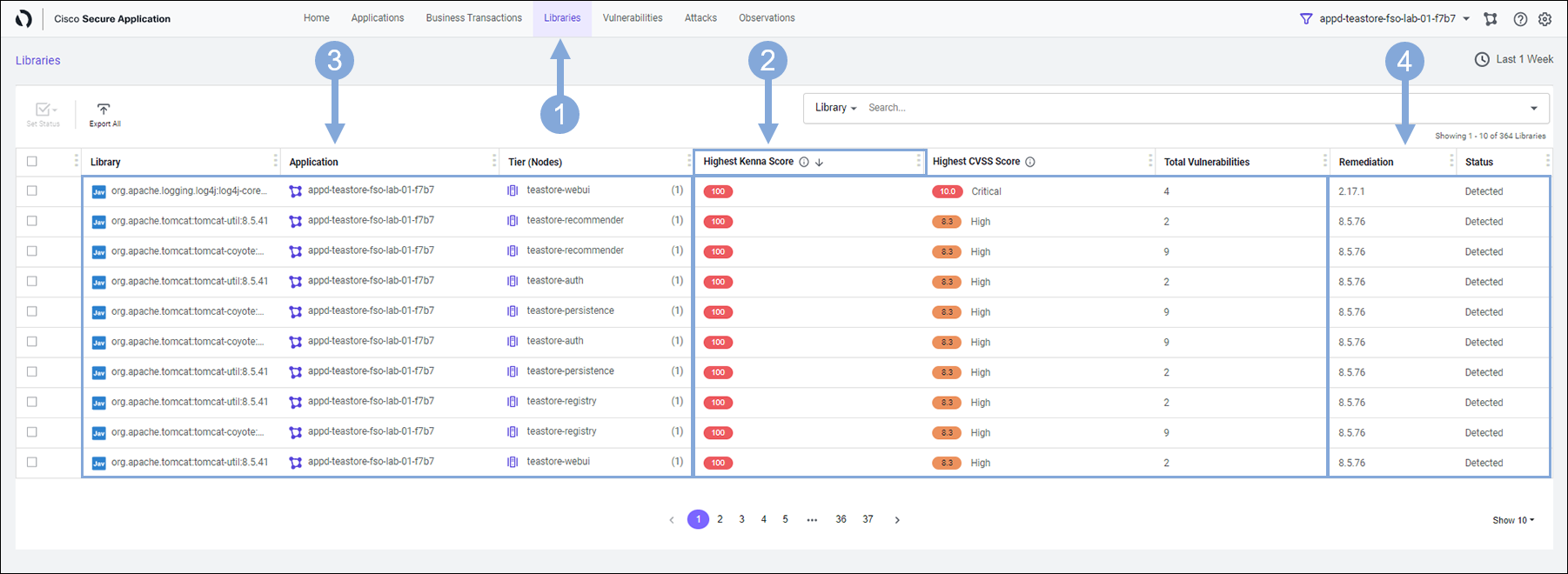
Task: Click the Last 1 Week clock icon
Action: point(1482,59)
